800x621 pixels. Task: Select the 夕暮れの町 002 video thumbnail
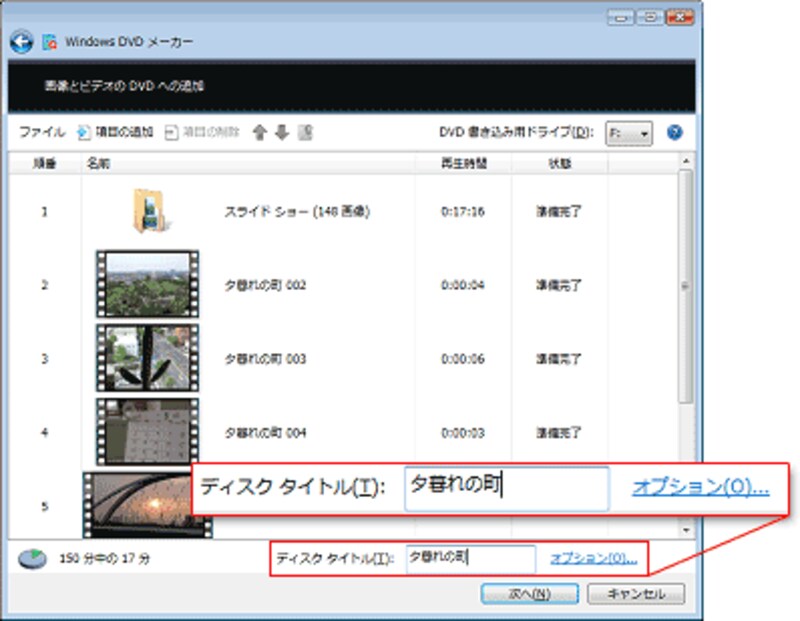point(147,285)
